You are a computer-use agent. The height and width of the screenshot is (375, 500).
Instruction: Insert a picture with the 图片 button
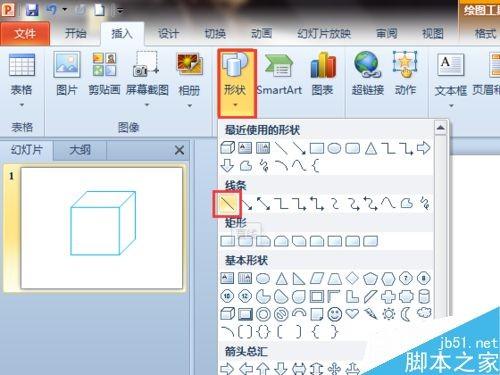[x=67, y=75]
